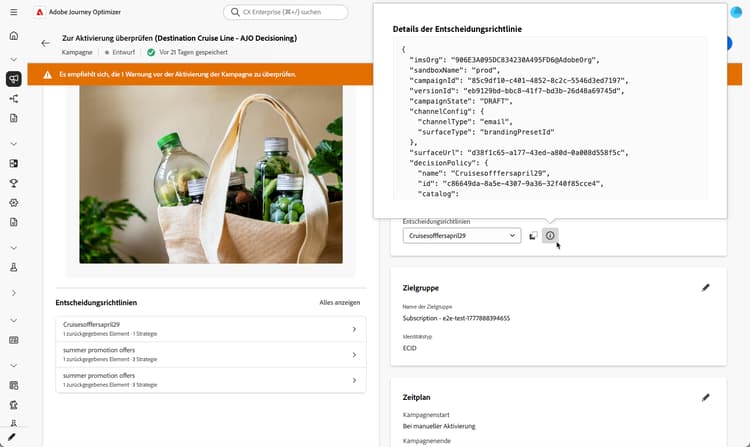Click the email preview thumbnail image

(x=210, y=174)
